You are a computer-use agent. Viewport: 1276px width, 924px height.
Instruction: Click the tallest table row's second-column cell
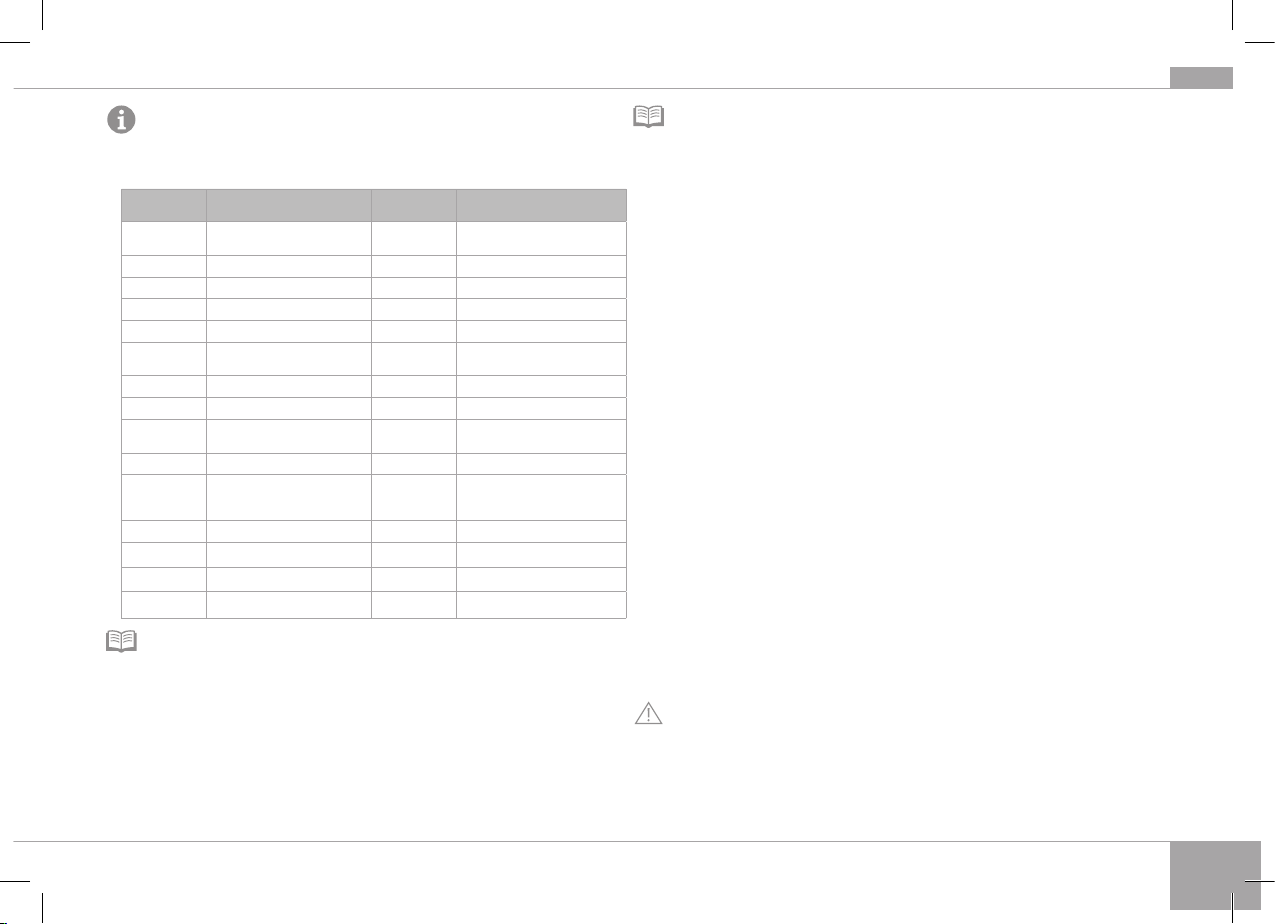[288, 496]
